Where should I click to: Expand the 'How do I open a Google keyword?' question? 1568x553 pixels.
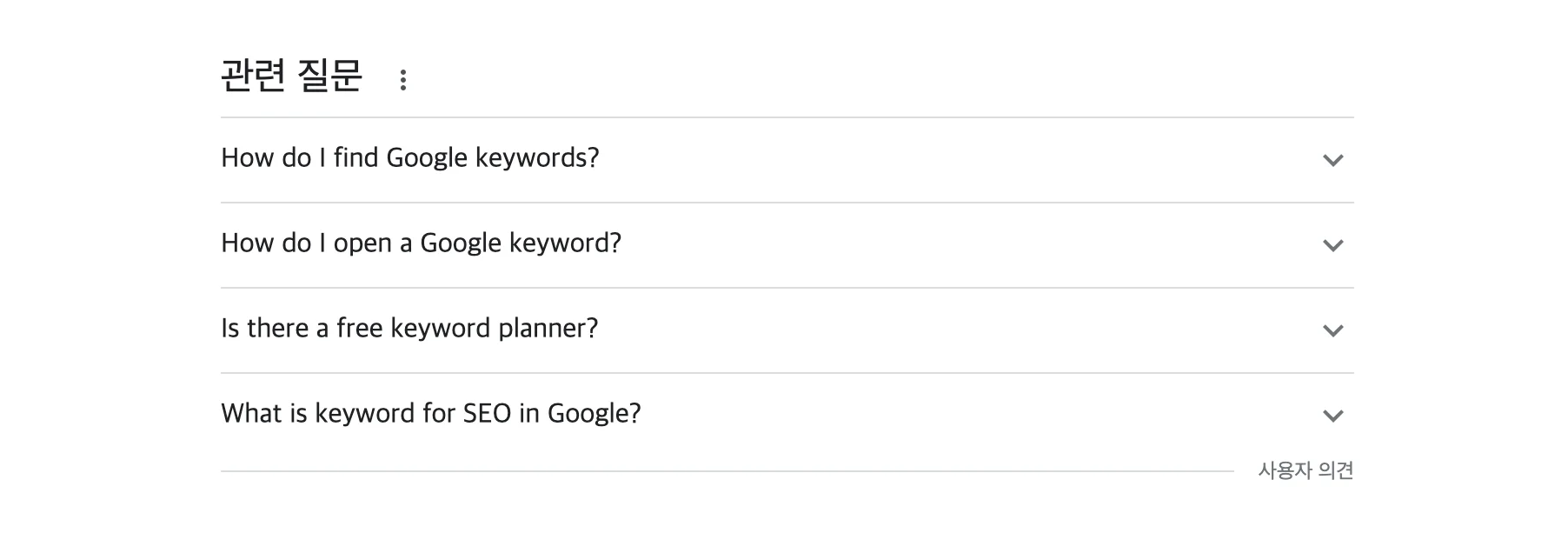[x=421, y=243]
